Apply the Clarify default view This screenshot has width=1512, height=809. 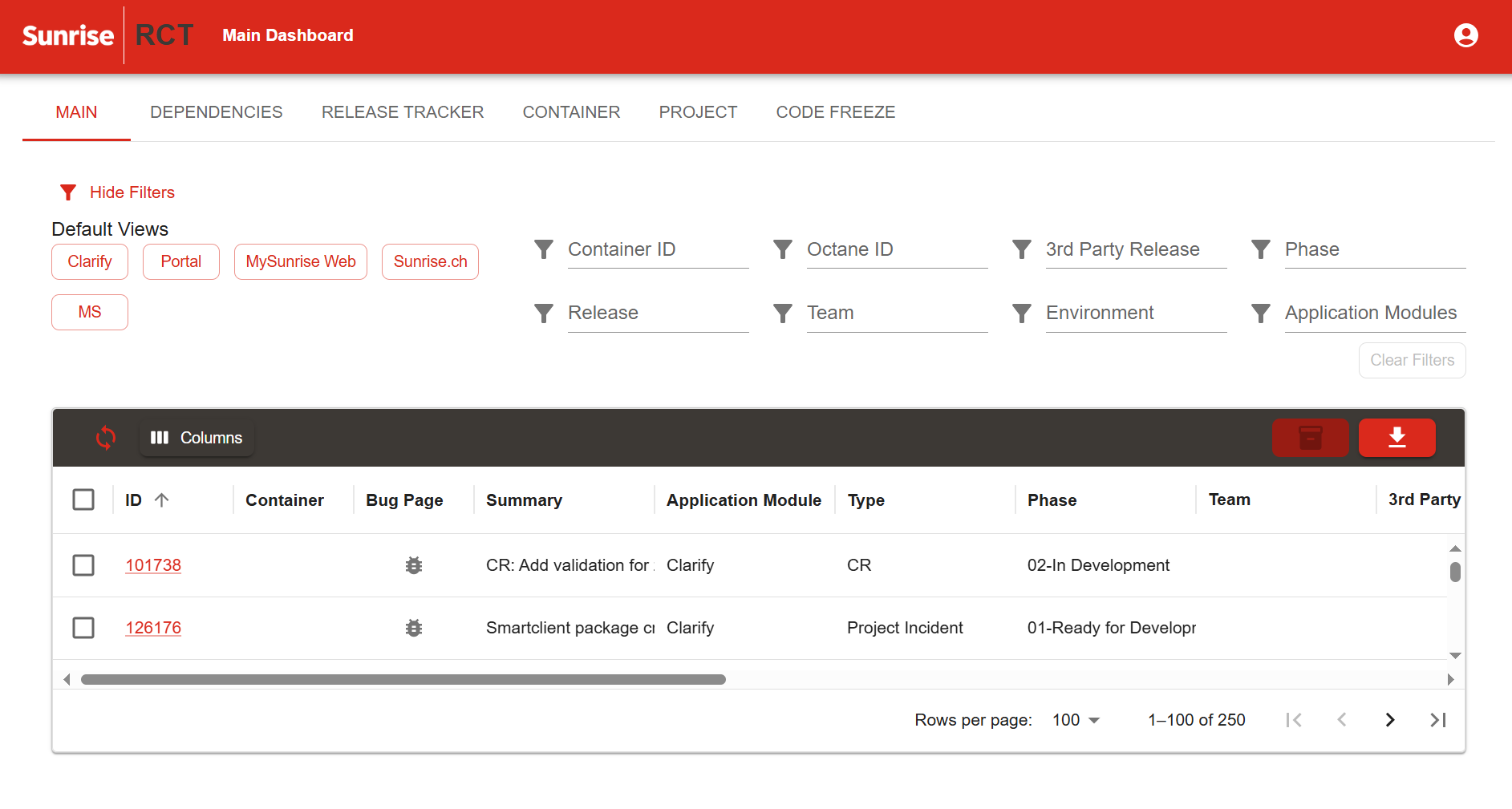pos(90,261)
